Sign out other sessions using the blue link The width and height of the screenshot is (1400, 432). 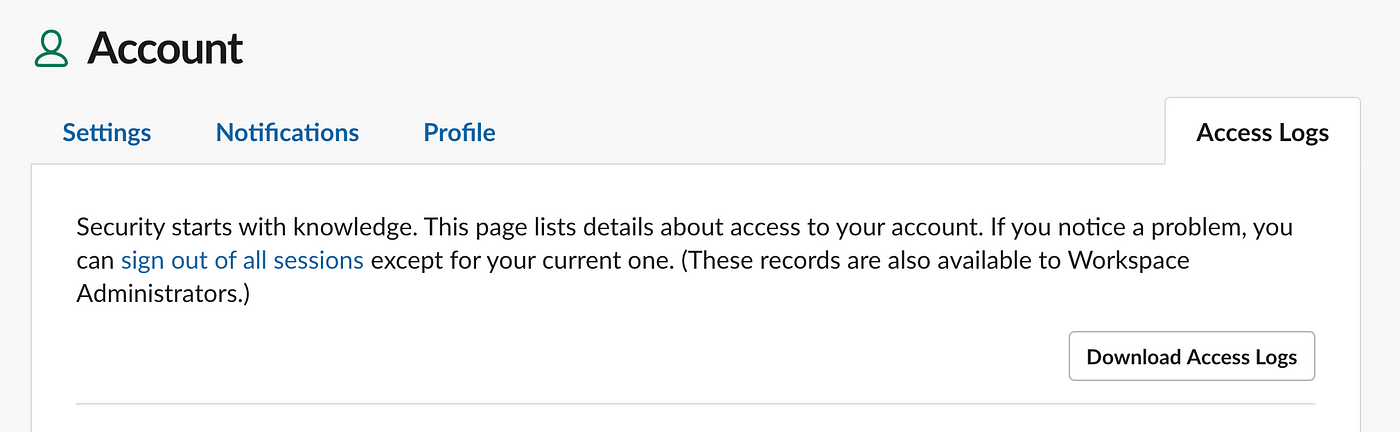(x=242, y=261)
